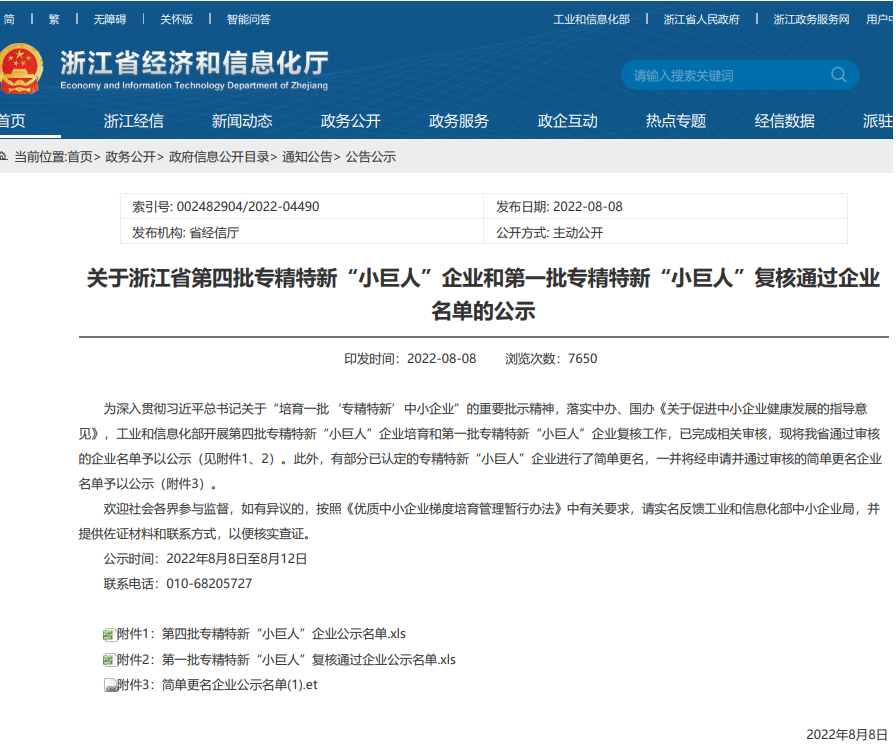The image size is (896, 755).
Task: Click 政府信息公开目录 in the breadcrumb
Action: [219, 157]
